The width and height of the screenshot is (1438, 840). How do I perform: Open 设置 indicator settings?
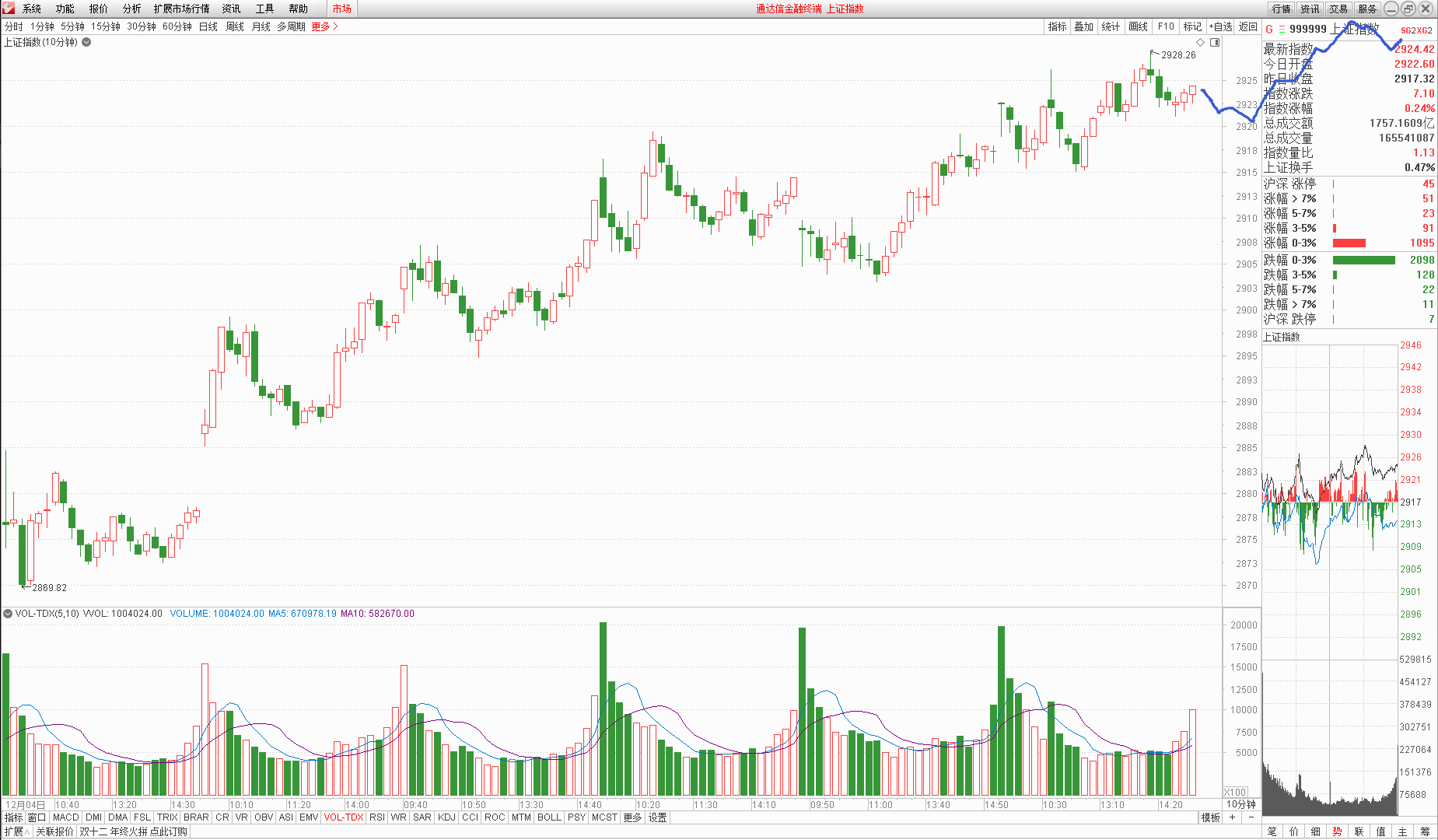coord(658,817)
